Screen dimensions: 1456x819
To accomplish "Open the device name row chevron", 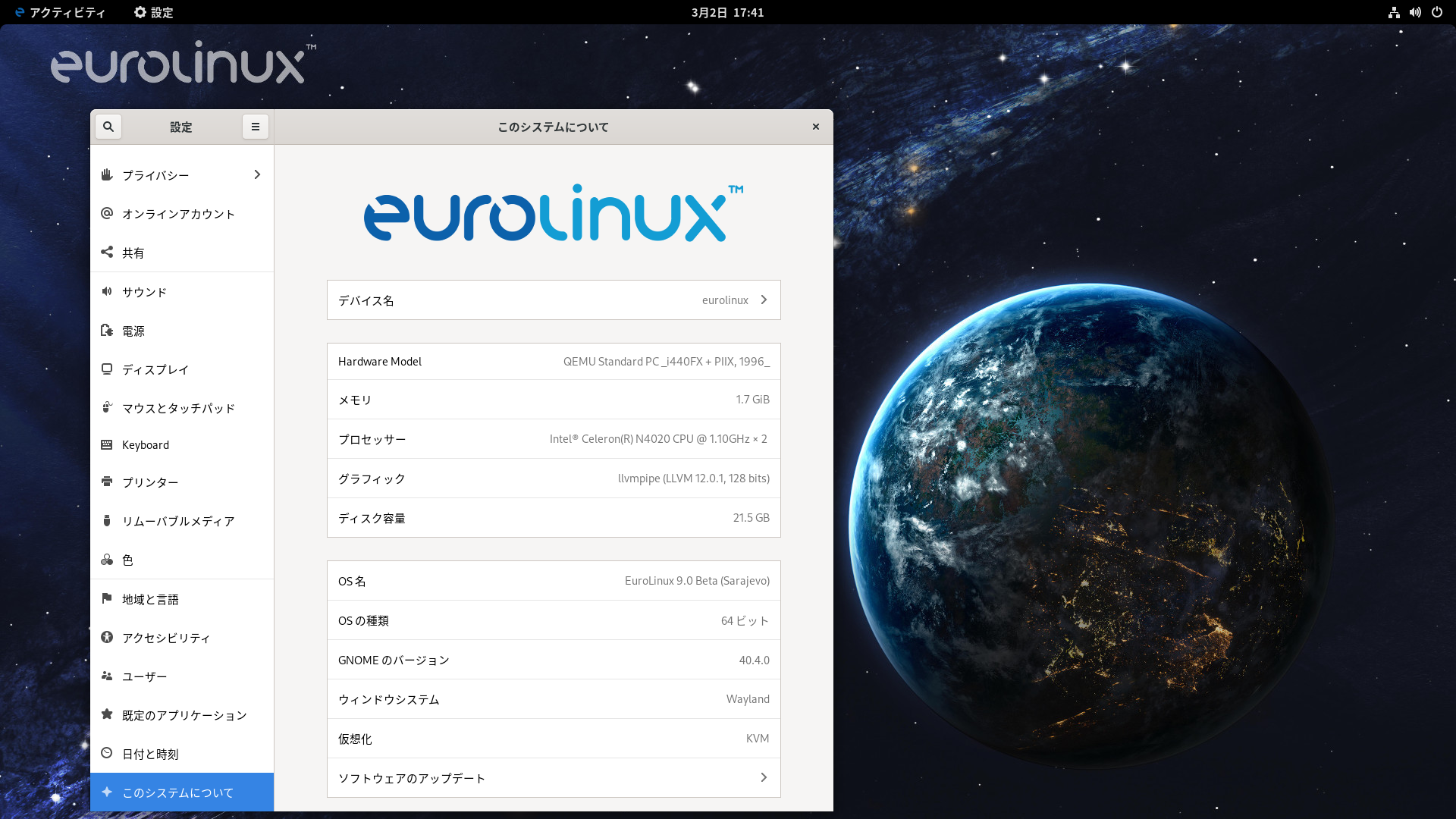I will 764,300.
